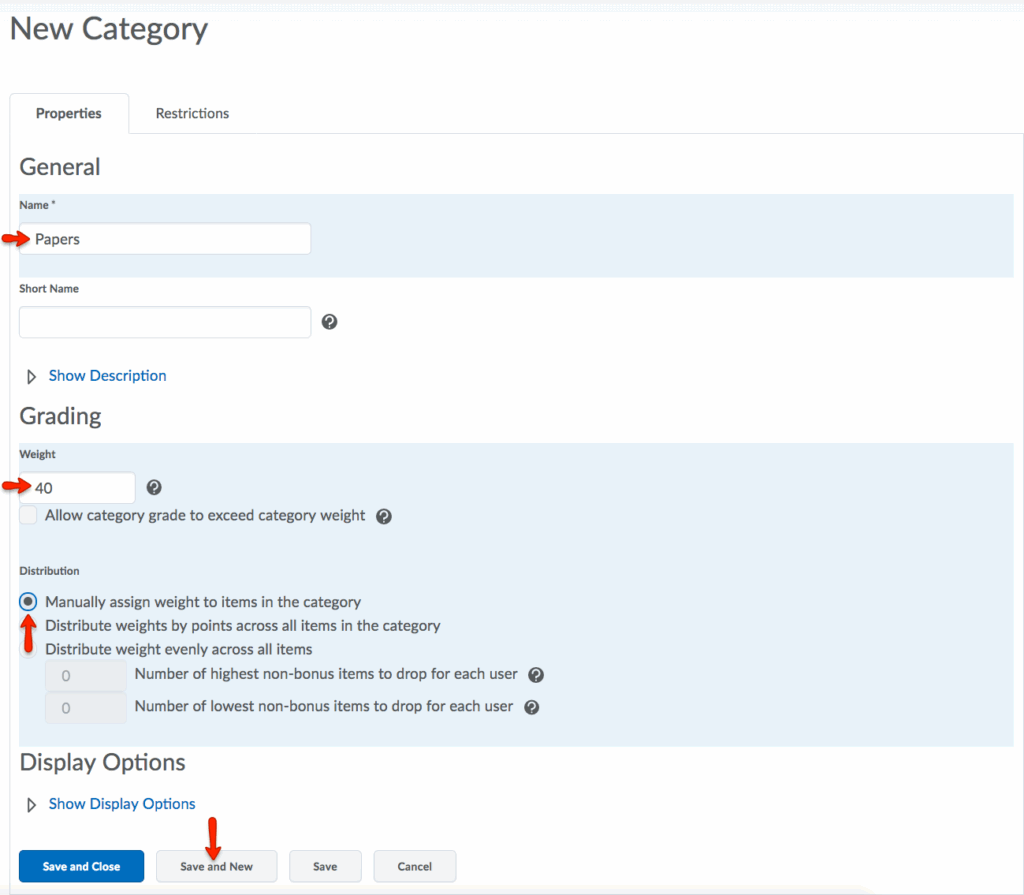This screenshot has height=895, width=1024.
Task: Enable Allow category grade to exceed category weight
Action: click(28, 516)
